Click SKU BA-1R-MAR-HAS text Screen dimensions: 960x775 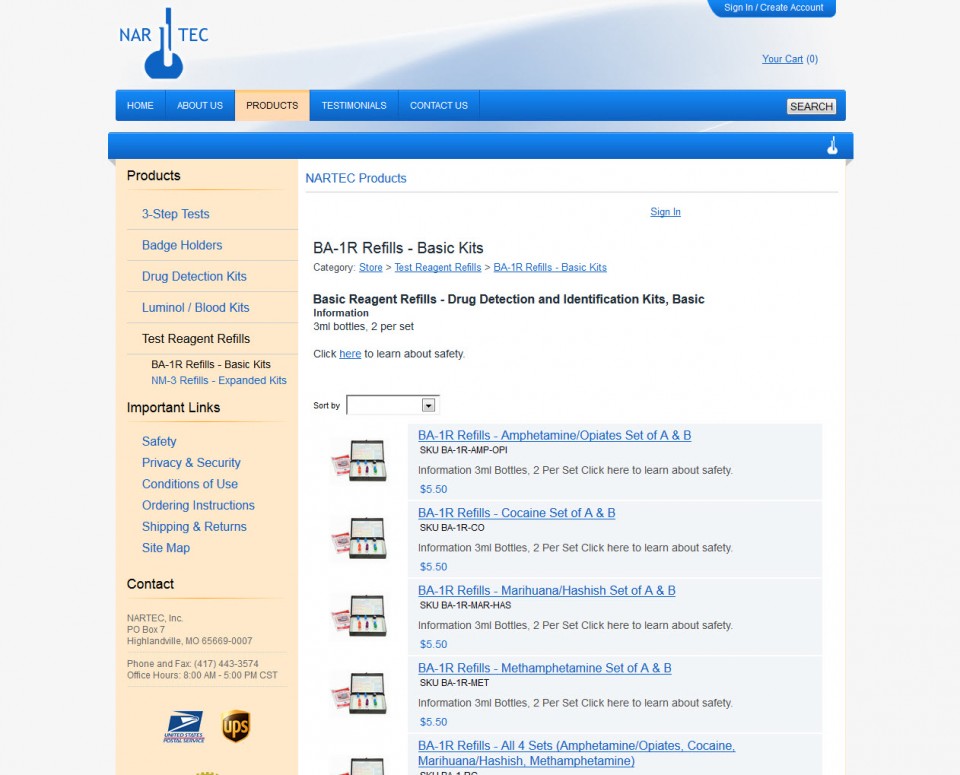point(465,605)
